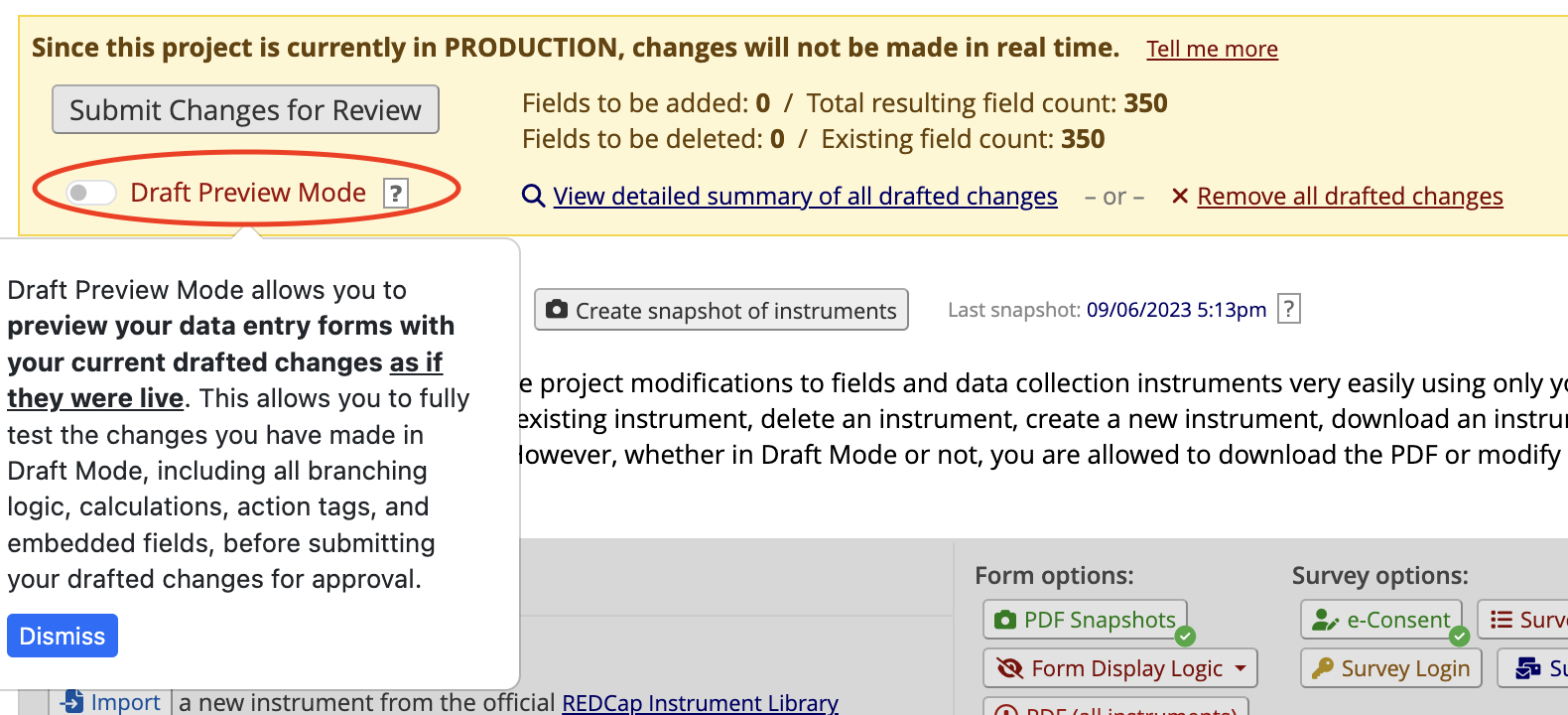
Task: Open the Tell me more link
Action: pos(1212,49)
